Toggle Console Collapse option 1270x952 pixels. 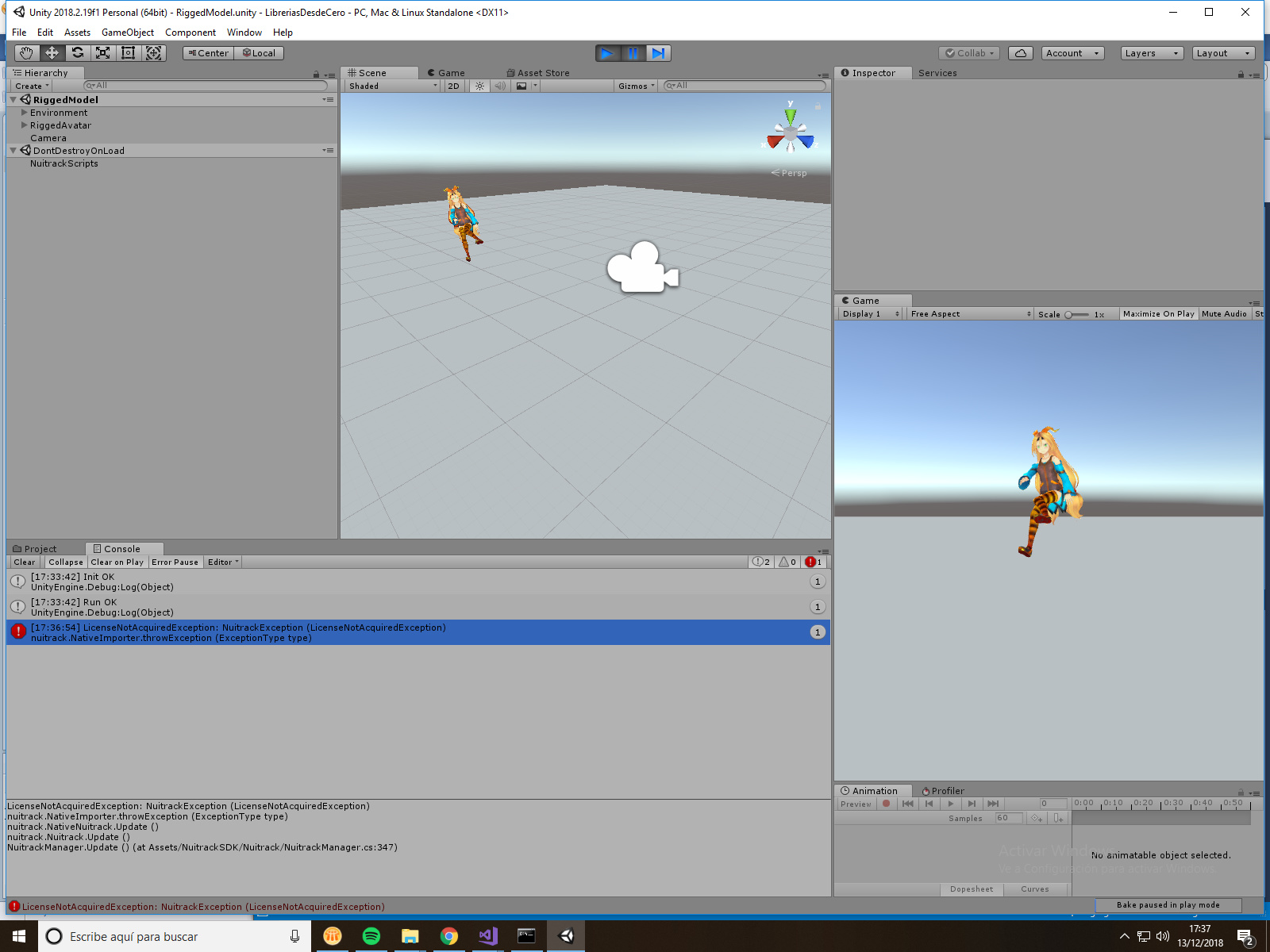(66, 562)
